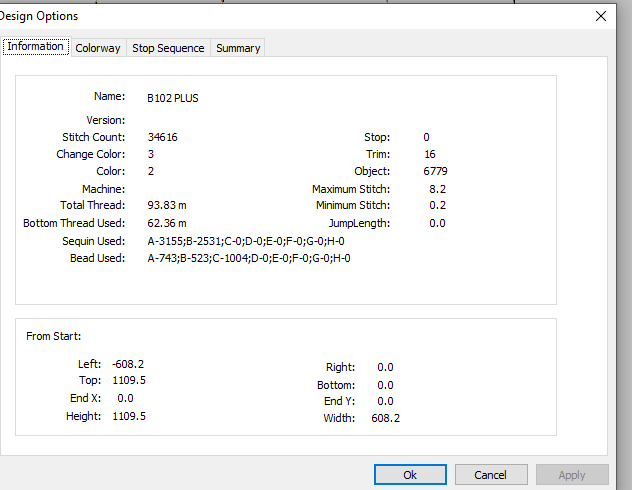Click the Trim value 16
The width and height of the screenshot is (632, 490).
430,154
